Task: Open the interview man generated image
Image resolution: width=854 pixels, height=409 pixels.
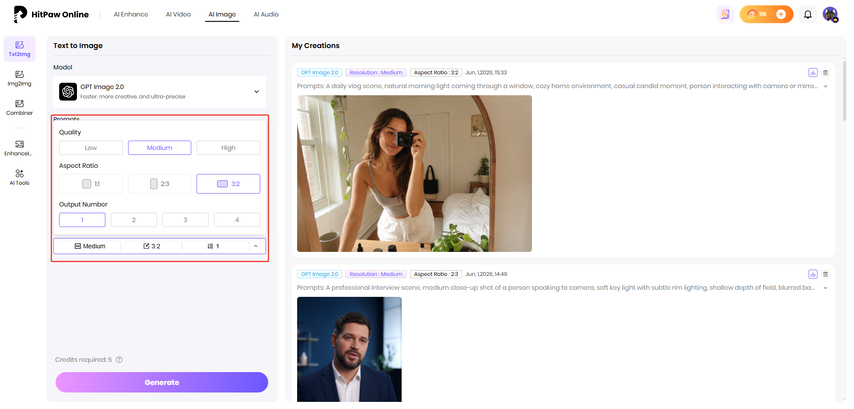Action: 349,349
